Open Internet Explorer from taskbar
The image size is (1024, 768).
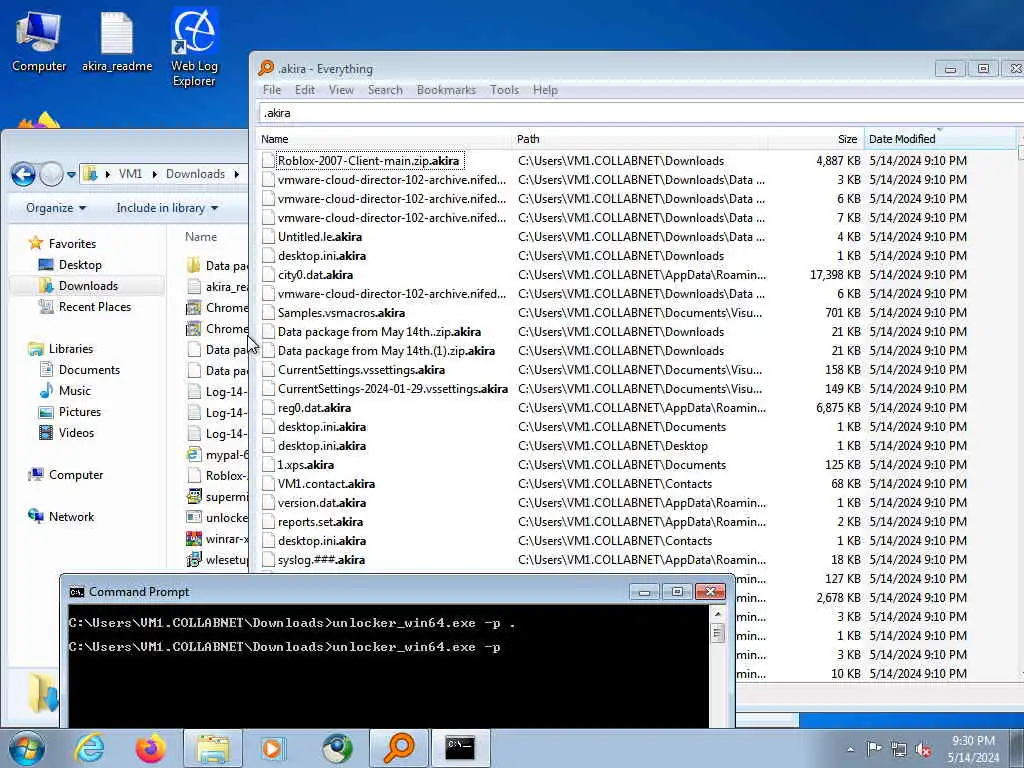(88, 748)
